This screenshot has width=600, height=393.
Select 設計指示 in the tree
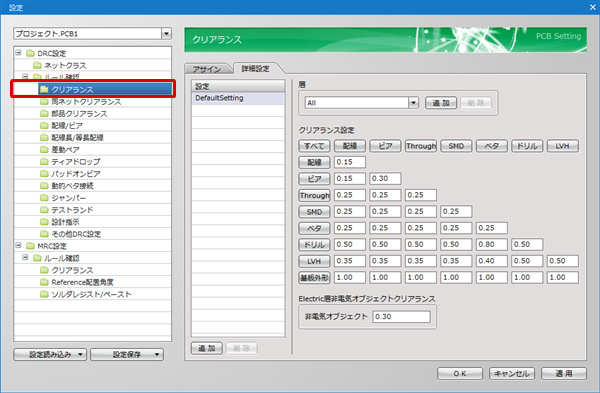[x=65, y=222]
